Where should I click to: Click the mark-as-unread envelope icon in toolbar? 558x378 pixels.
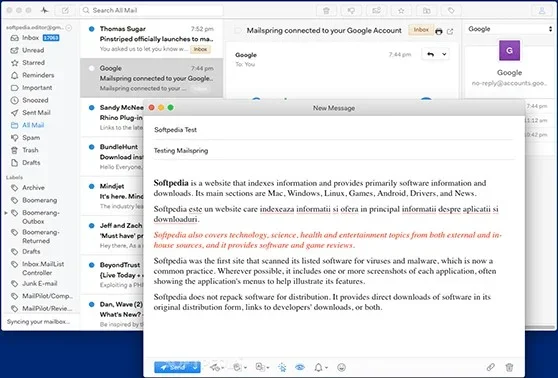tap(377, 11)
